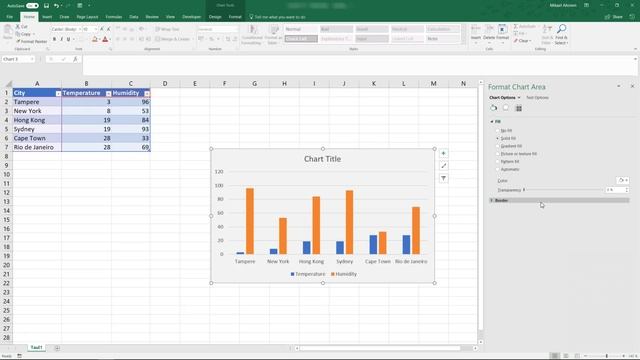Click the Cut scissors button

point(21,27)
